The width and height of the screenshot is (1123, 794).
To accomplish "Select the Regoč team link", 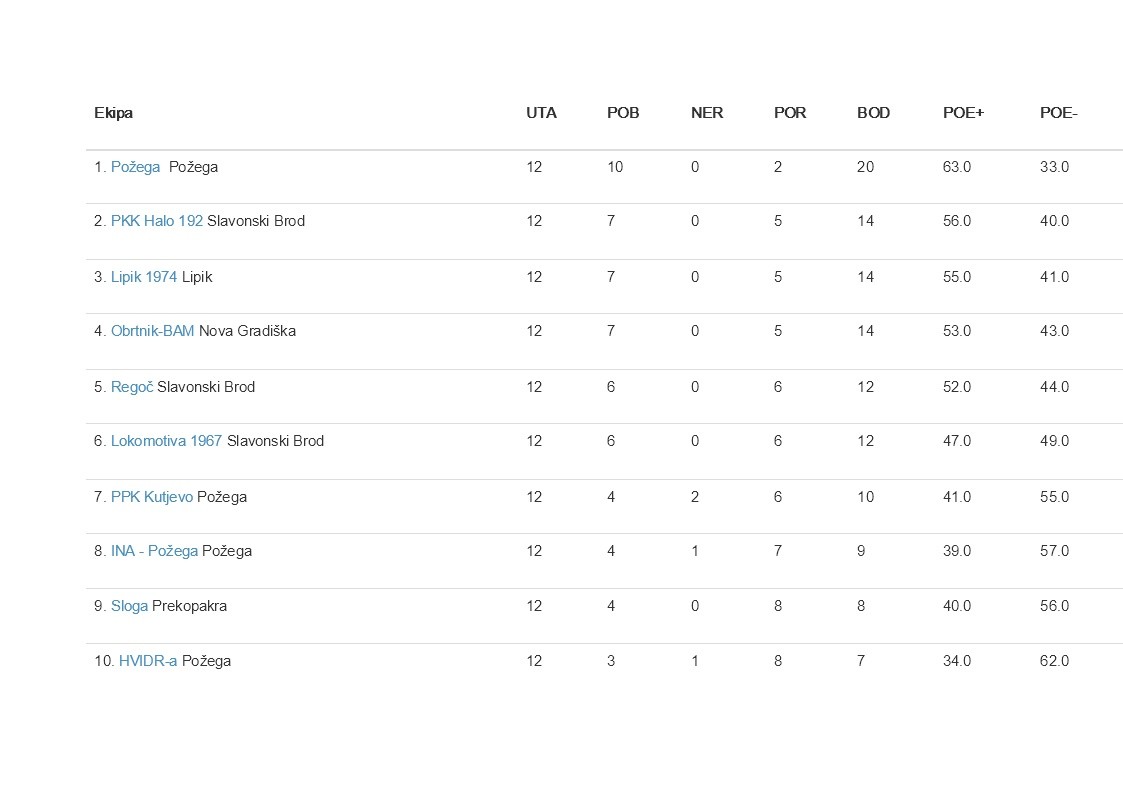I will 131,387.
